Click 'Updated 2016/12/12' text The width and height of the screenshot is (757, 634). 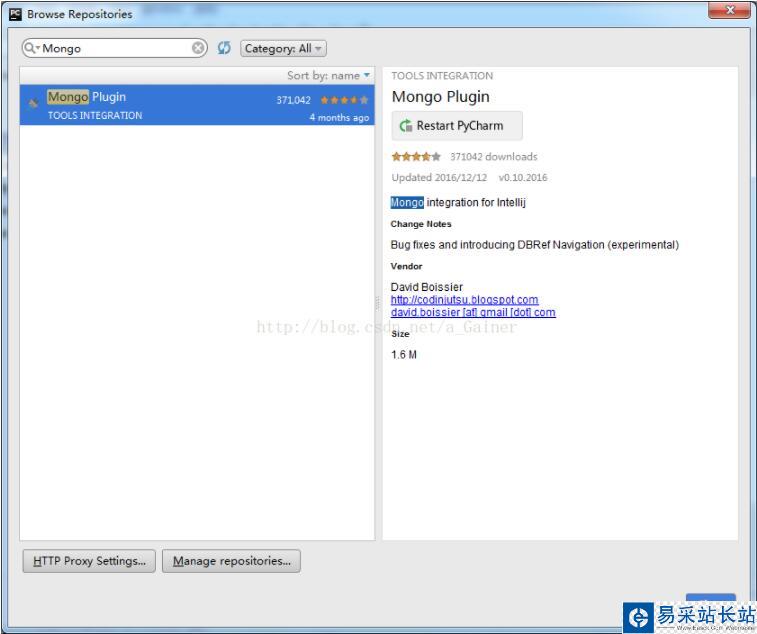[439, 177]
